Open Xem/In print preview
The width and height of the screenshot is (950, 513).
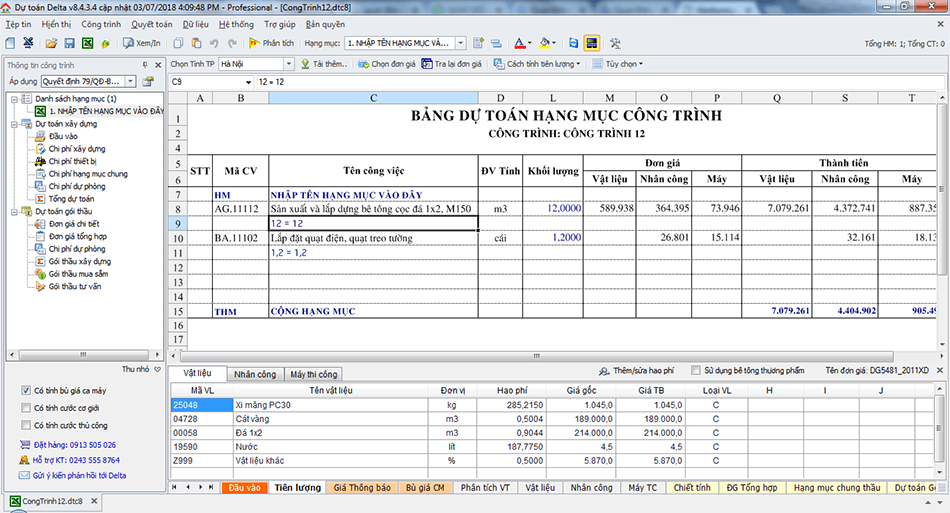(x=141, y=43)
